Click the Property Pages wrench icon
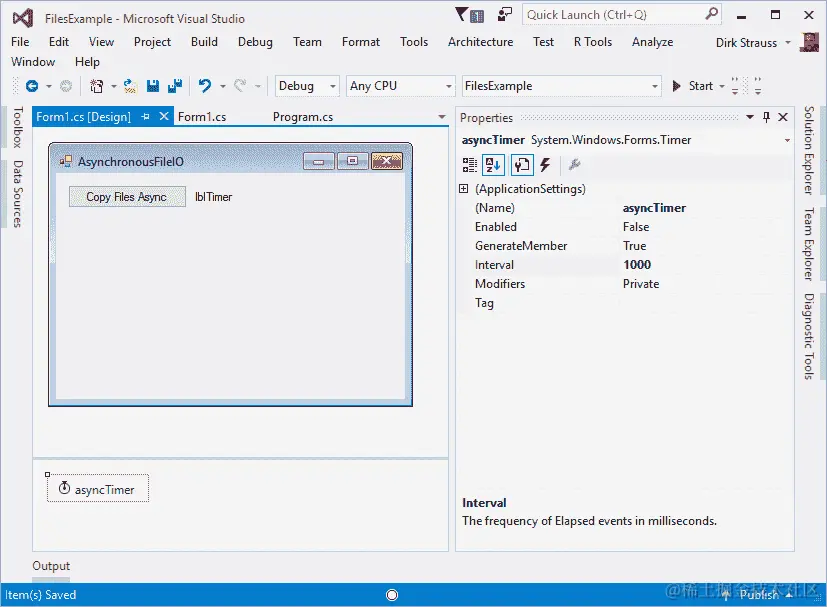 (x=574, y=165)
